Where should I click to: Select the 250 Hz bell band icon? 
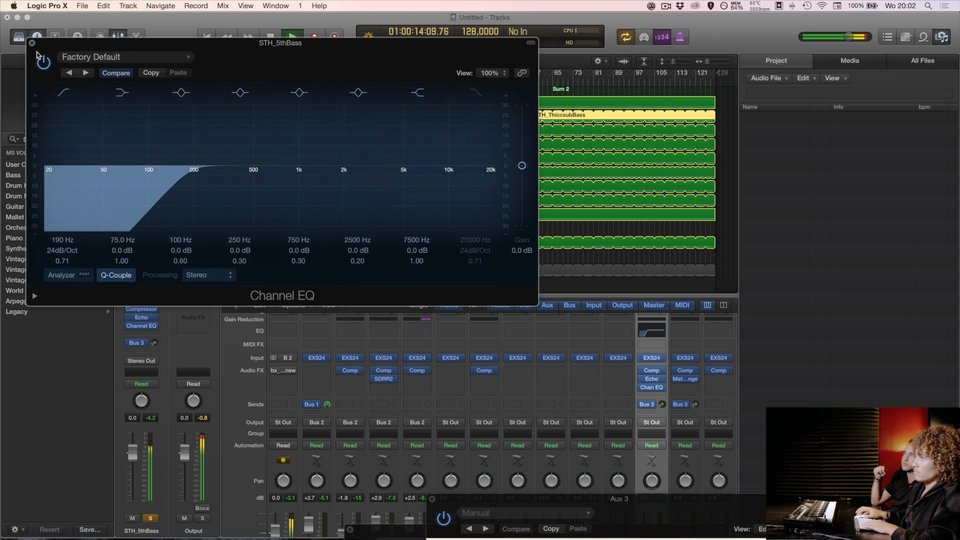[240, 92]
